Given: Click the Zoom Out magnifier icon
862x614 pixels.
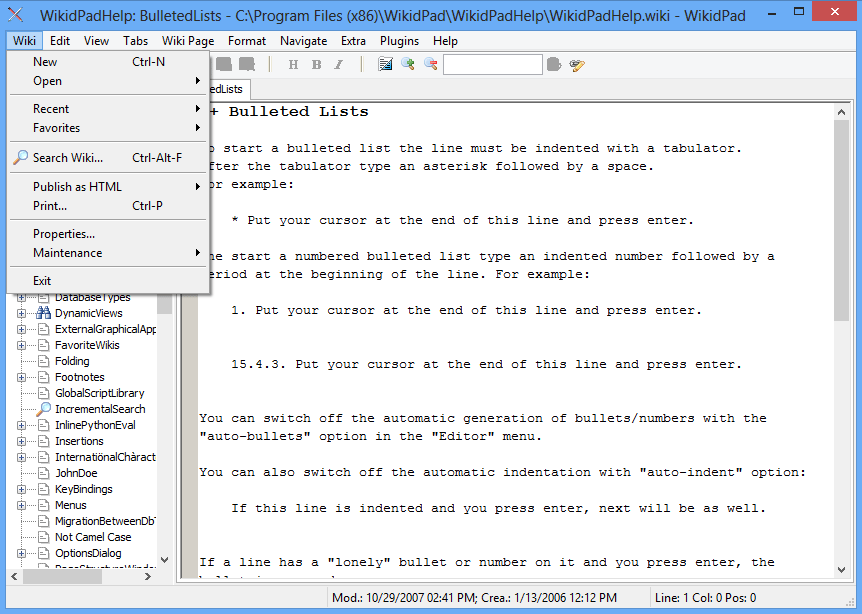Looking at the screenshot, I should point(430,64).
